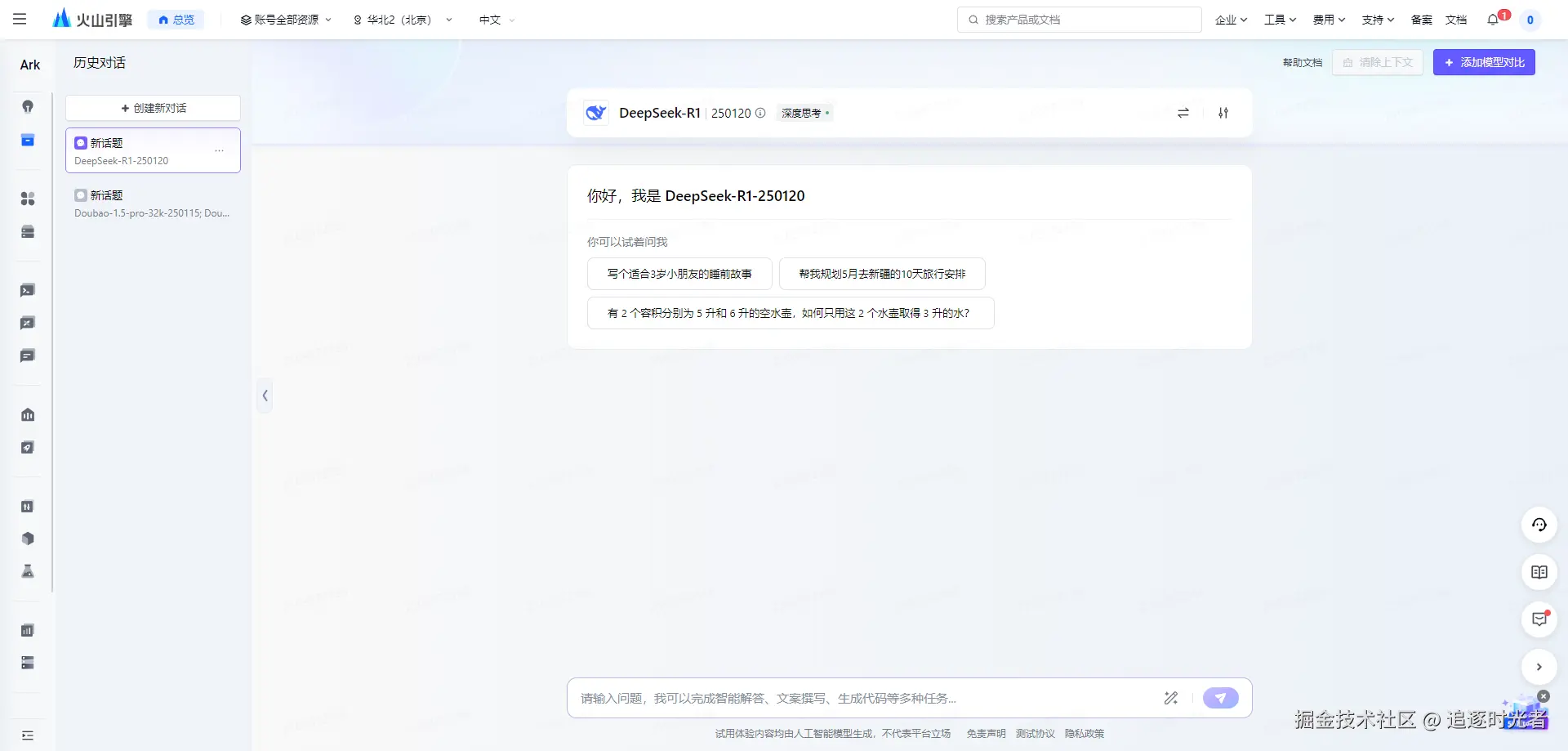Open the 测试协议 link
Viewport: 1568px width, 751px height.
tap(1036, 733)
